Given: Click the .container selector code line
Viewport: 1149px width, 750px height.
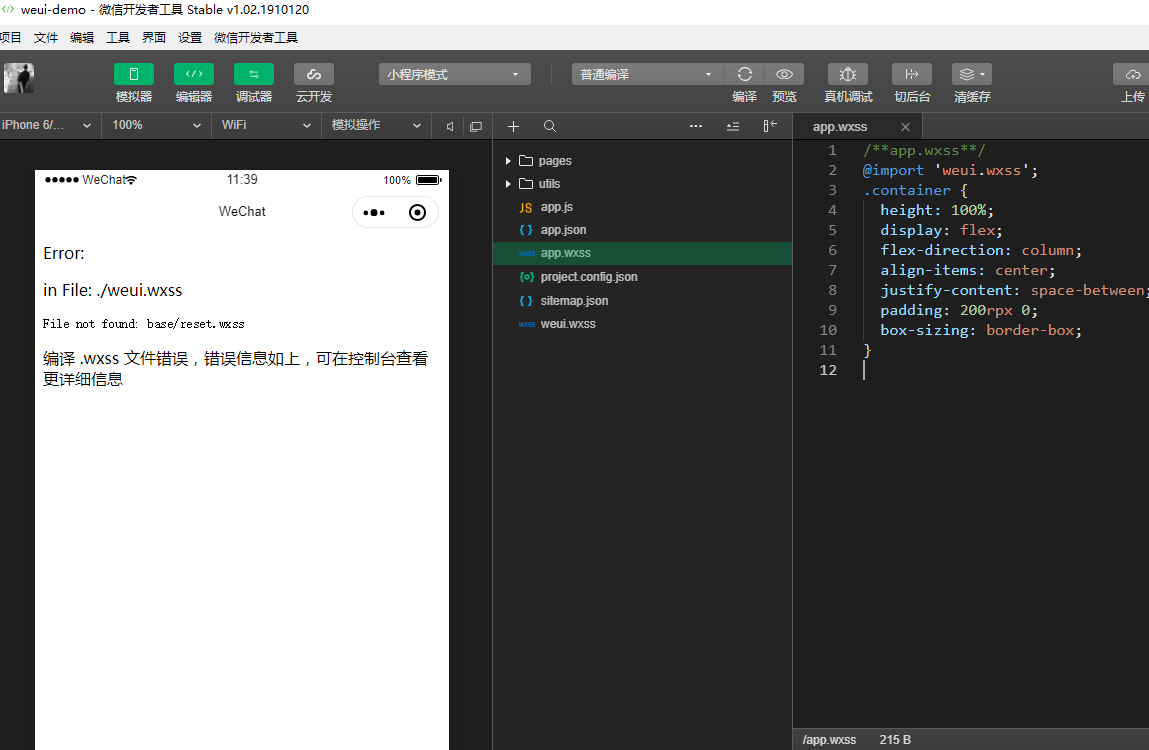Looking at the screenshot, I should coord(915,190).
